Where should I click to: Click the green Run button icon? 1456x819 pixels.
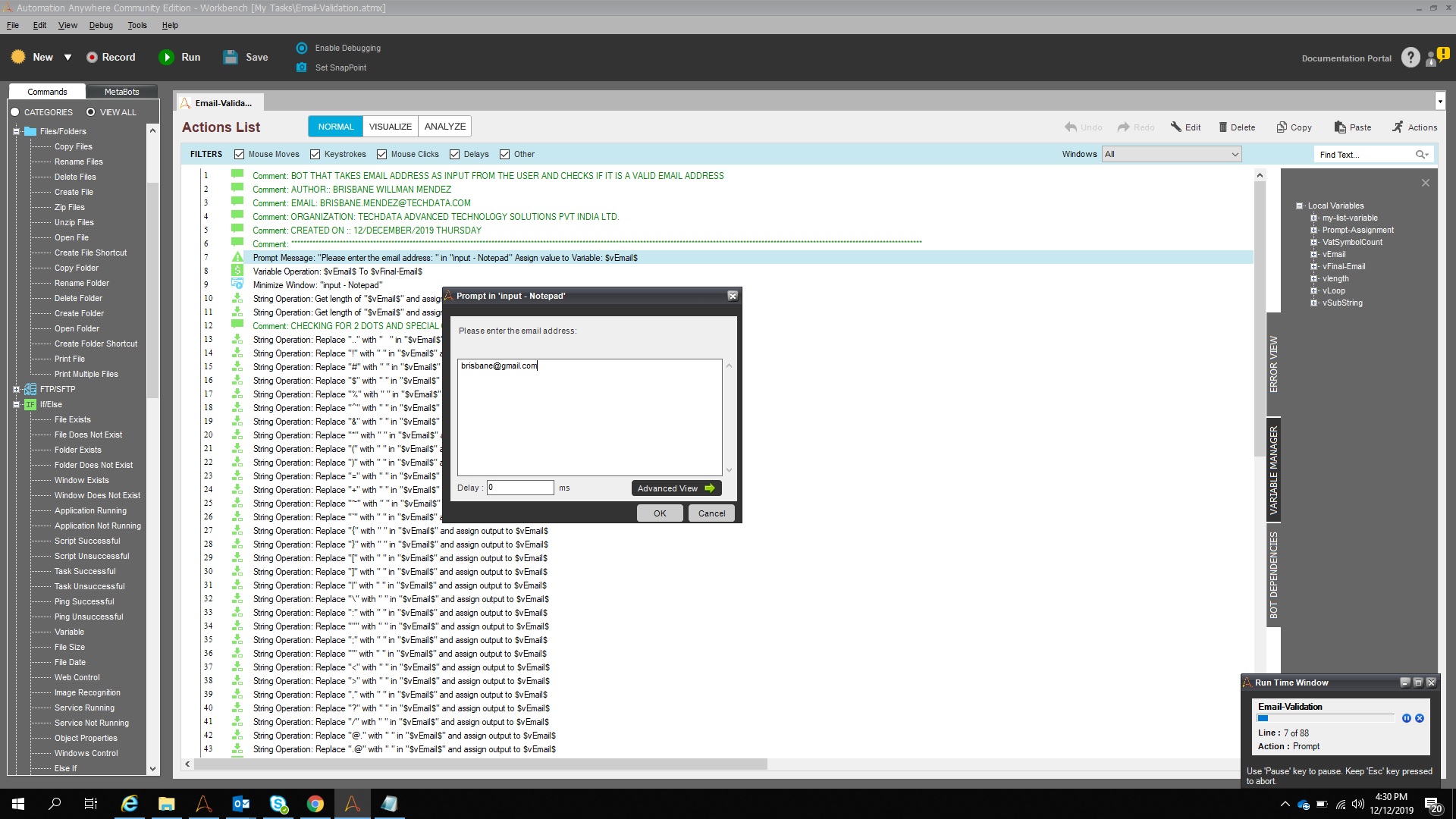click(166, 58)
